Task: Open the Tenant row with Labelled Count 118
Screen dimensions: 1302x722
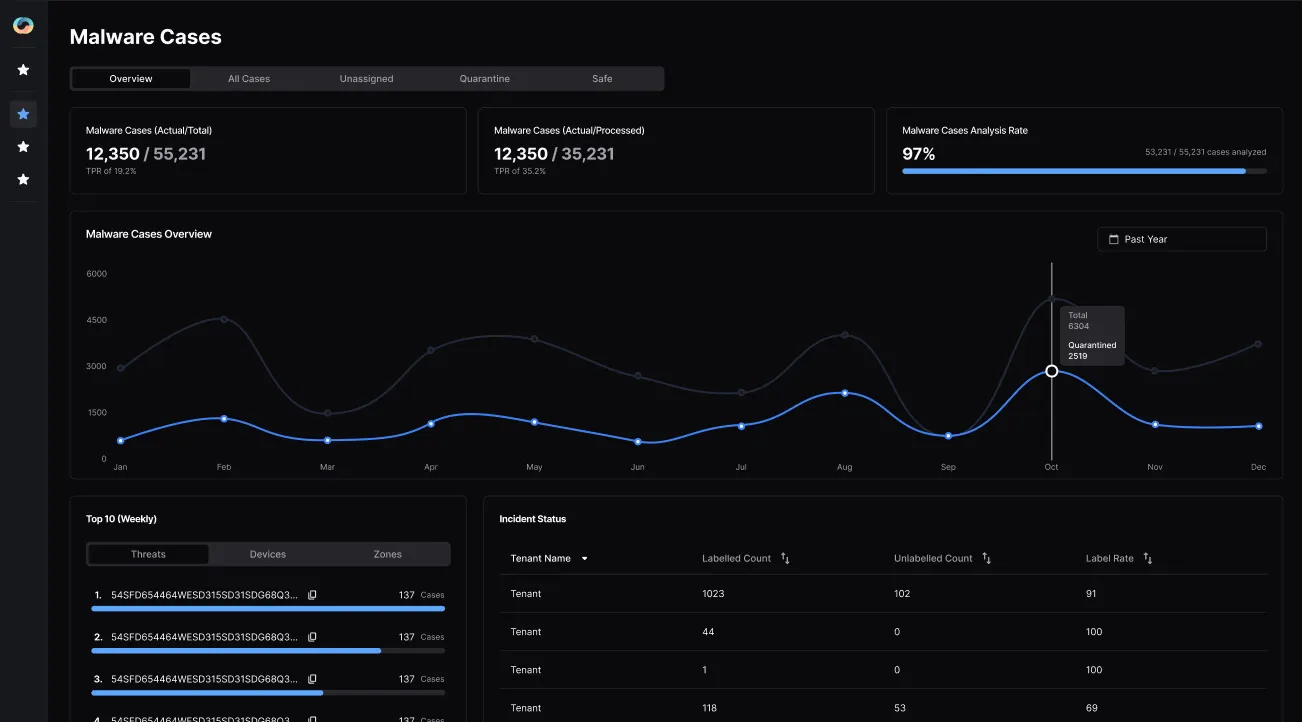Action: coord(883,708)
